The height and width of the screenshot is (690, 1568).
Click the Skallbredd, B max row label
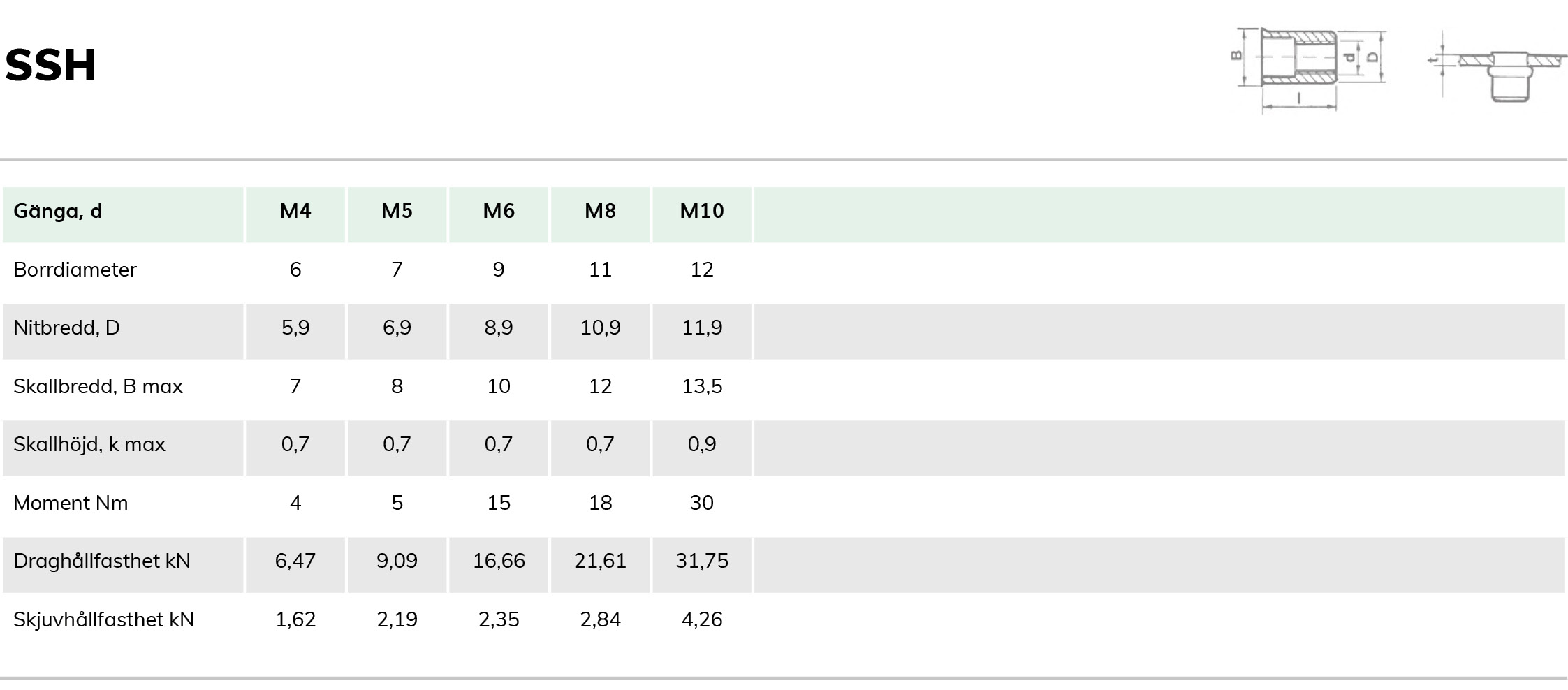[x=98, y=386]
